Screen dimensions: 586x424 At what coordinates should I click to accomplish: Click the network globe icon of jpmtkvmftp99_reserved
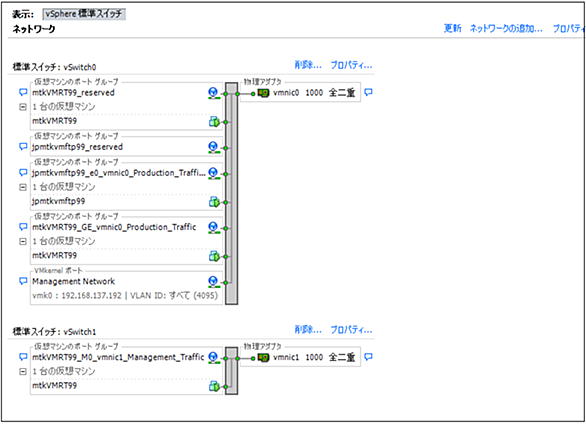213,147
